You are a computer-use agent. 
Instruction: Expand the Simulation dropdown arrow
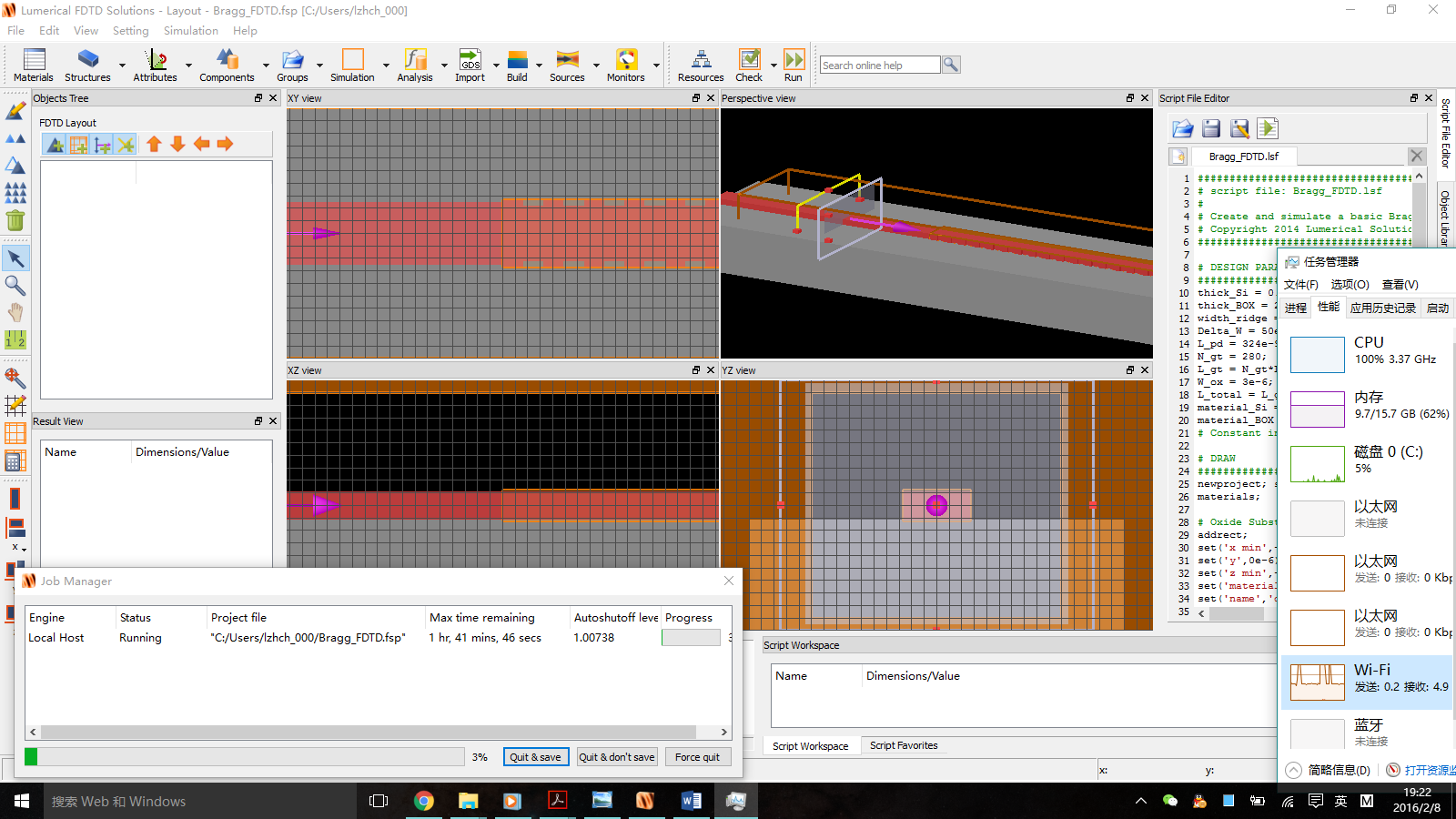[386, 66]
